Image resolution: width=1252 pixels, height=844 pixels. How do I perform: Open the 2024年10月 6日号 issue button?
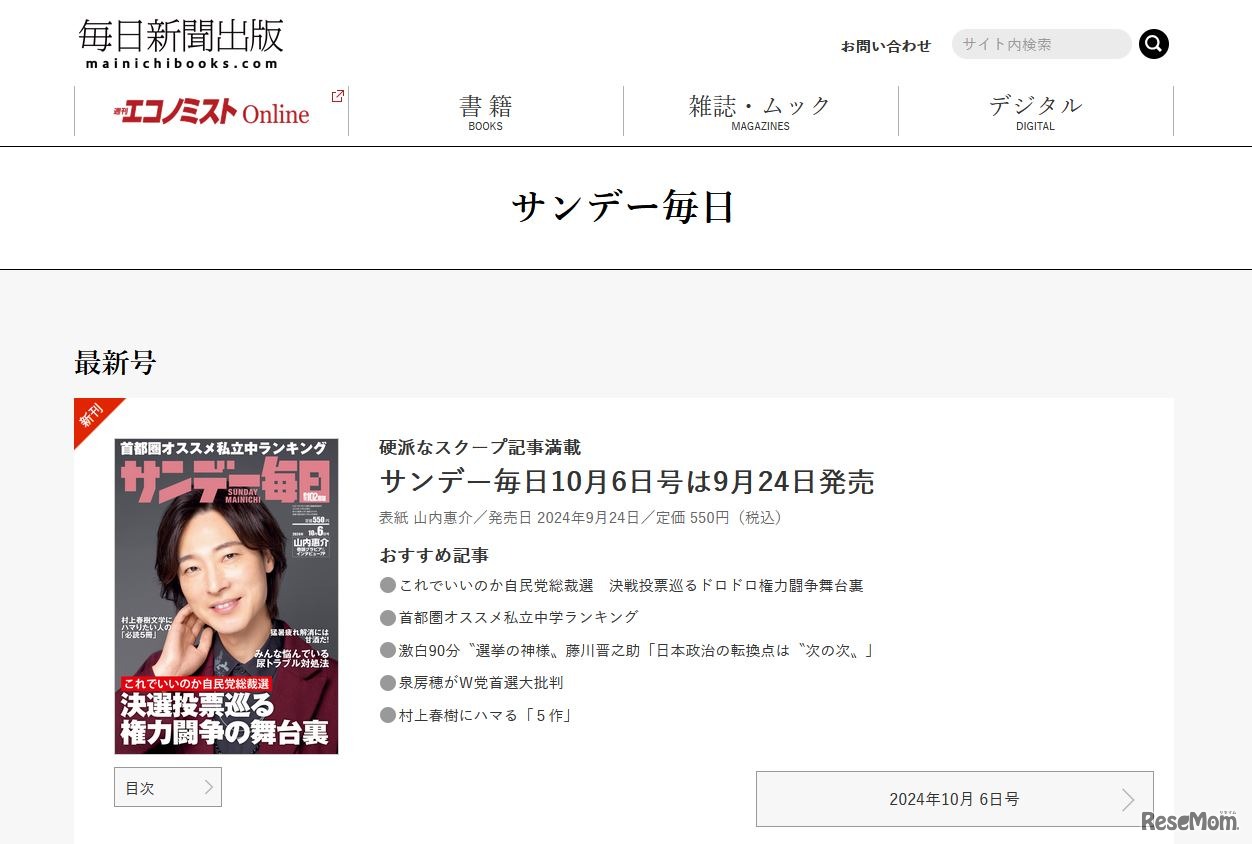tap(955, 799)
